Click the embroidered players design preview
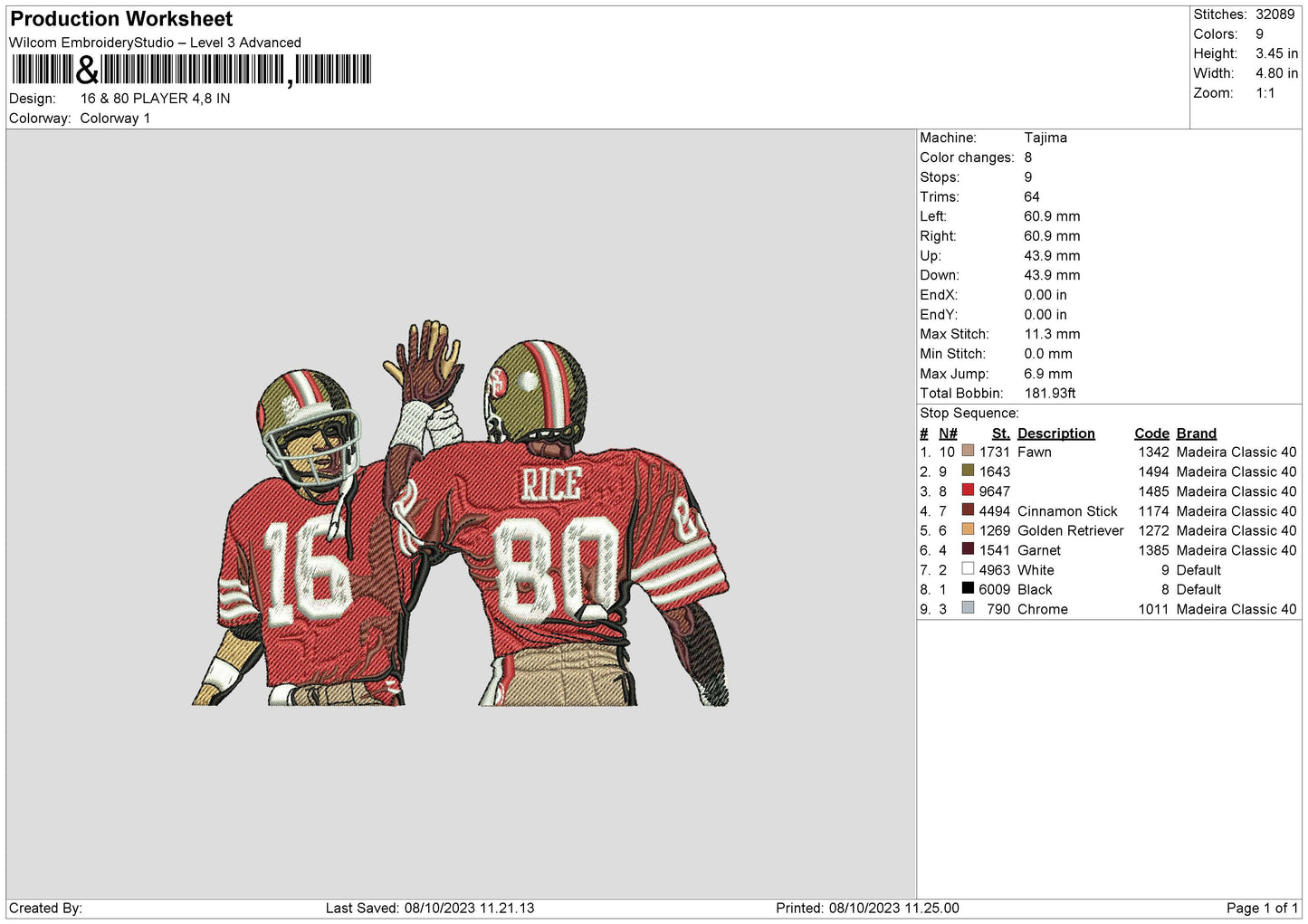 pyautogui.click(x=461, y=513)
